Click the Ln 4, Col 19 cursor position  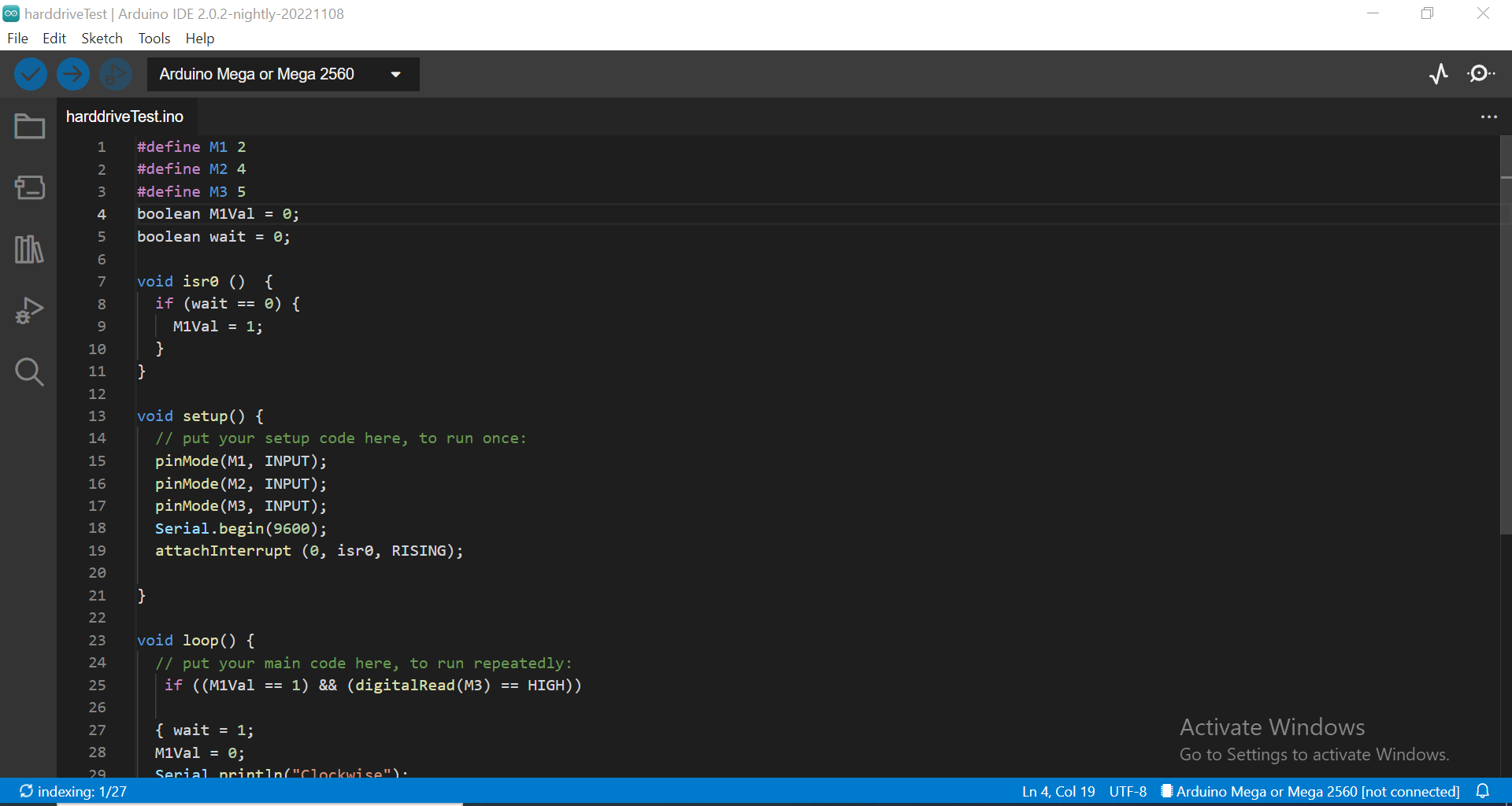coord(1058,791)
